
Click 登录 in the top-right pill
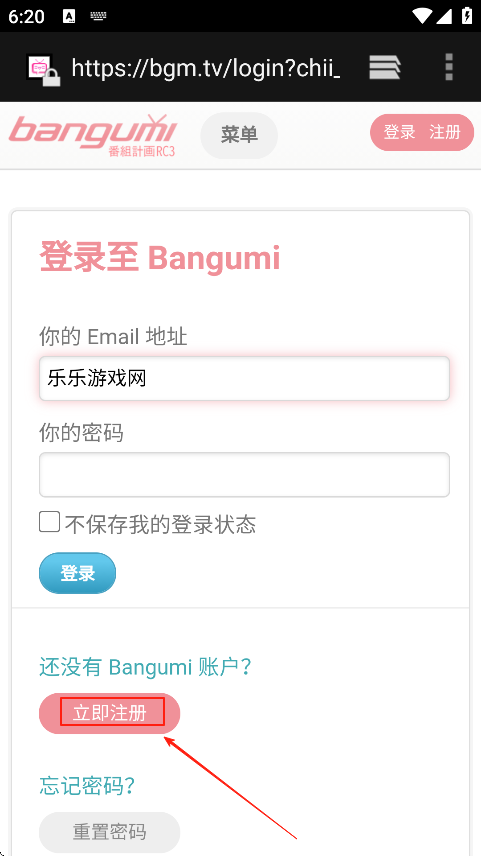point(399,132)
